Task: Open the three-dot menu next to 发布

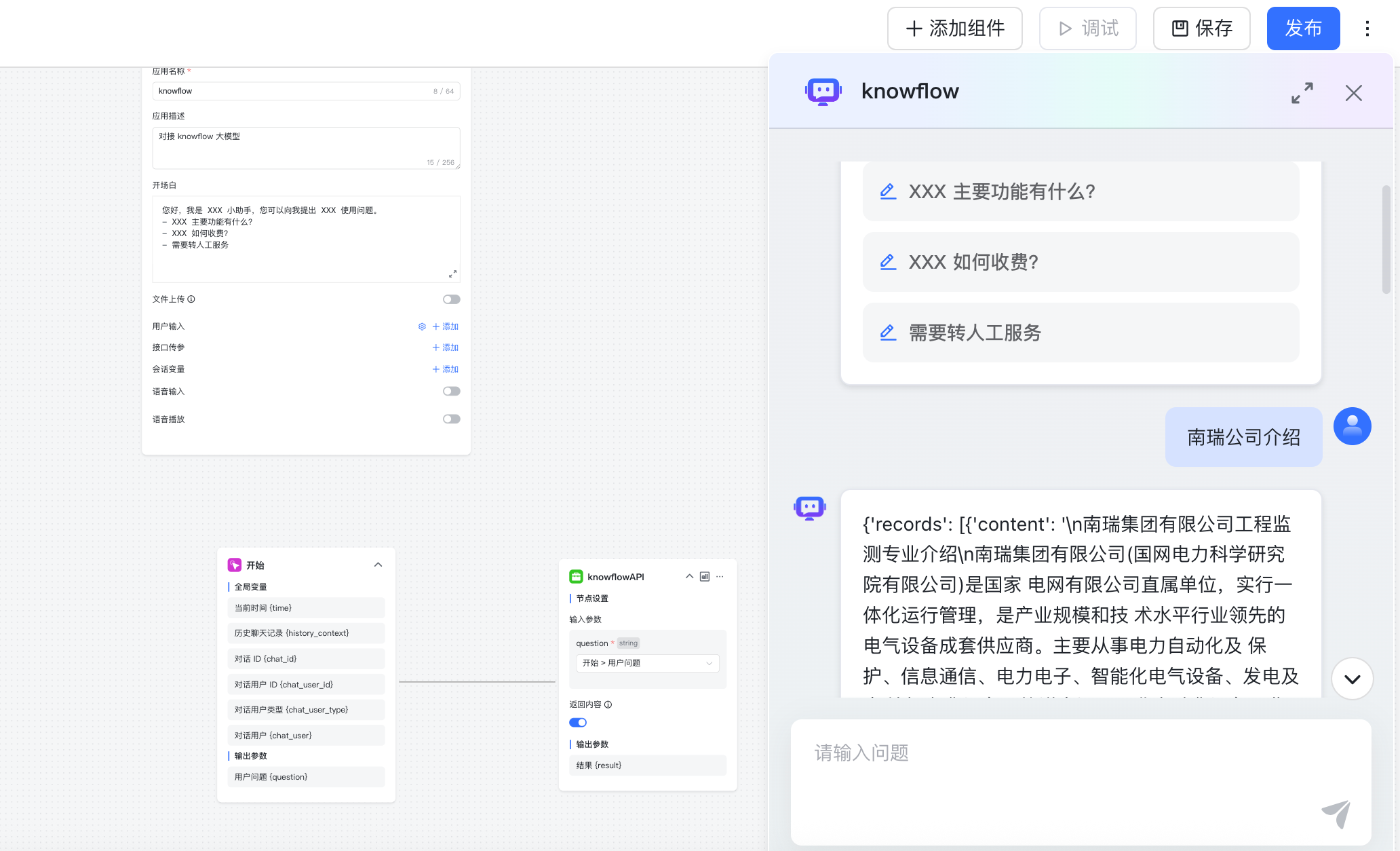Action: point(1367,29)
